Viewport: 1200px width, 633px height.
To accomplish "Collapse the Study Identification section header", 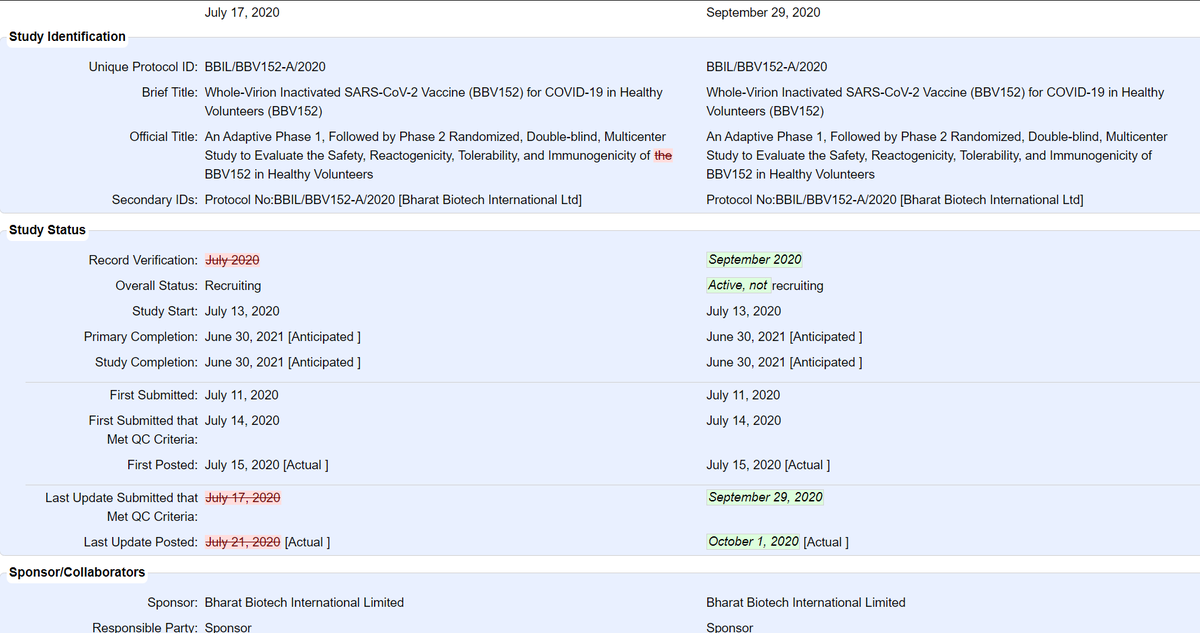I will (66, 36).
